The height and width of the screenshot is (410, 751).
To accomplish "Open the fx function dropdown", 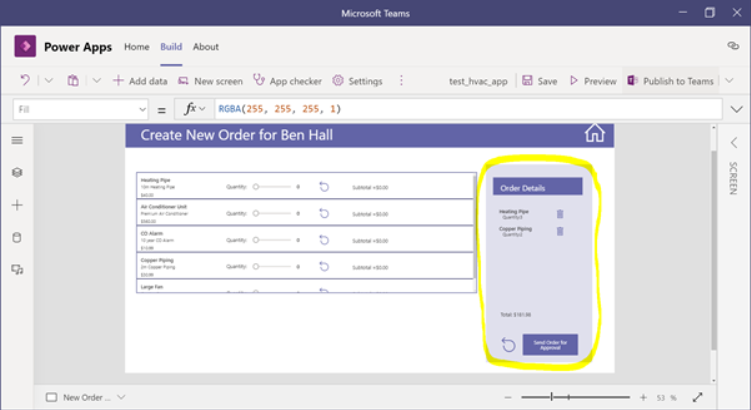I will tap(194, 109).
